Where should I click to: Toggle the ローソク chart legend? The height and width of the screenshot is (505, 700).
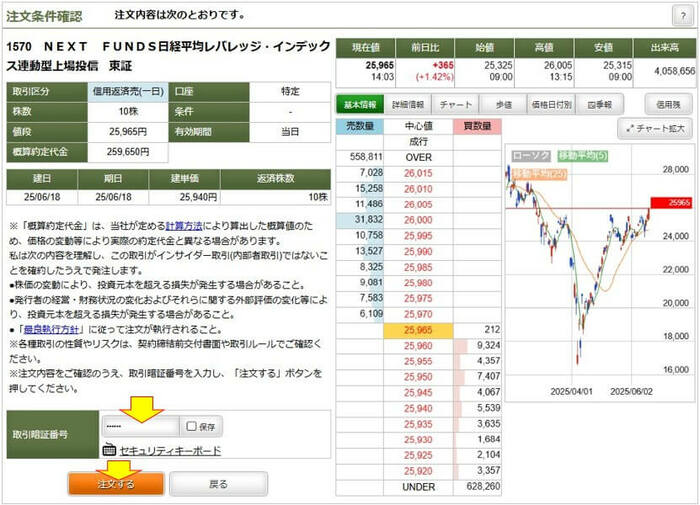(531, 156)
